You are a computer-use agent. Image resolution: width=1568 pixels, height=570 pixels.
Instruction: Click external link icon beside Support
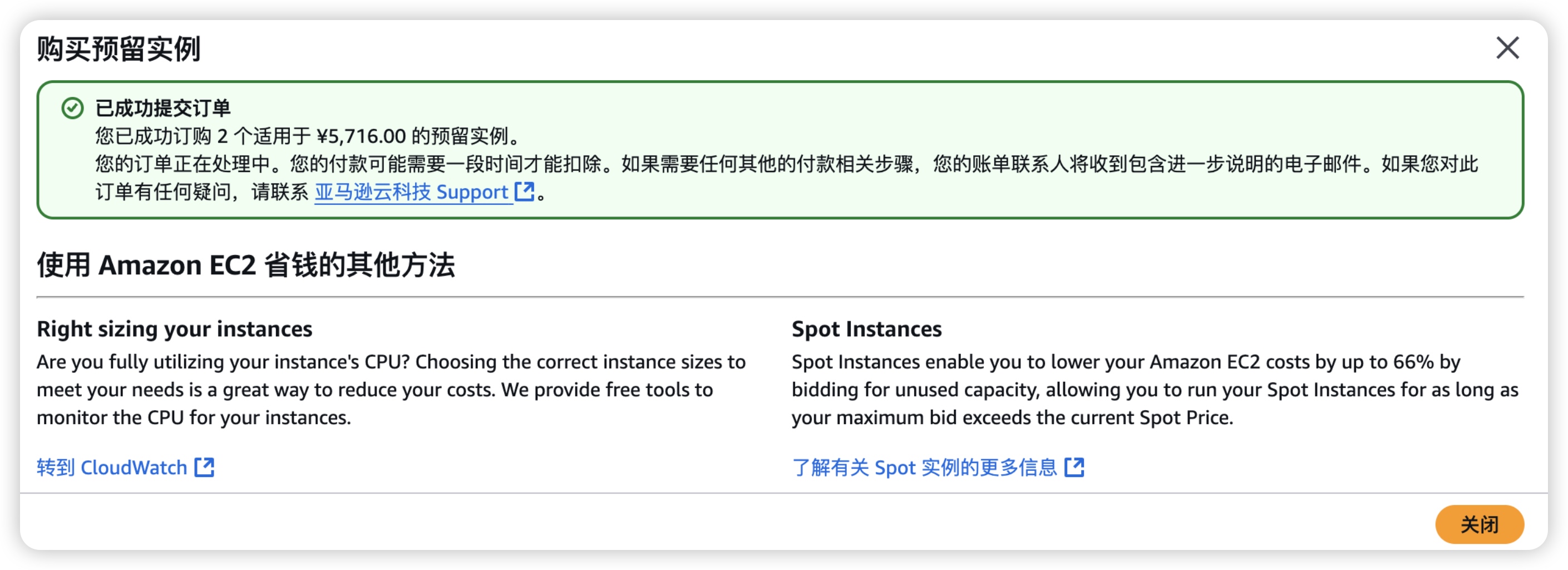[x=524, y=191]
